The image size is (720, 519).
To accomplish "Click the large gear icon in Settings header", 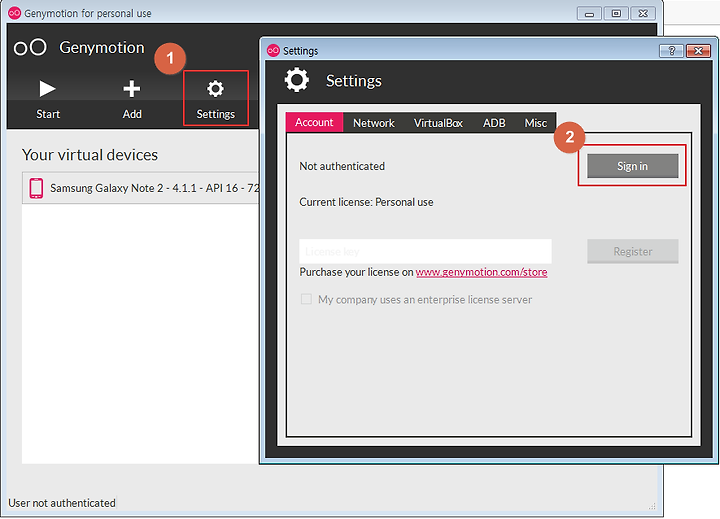I will click(x=297, y=80).
